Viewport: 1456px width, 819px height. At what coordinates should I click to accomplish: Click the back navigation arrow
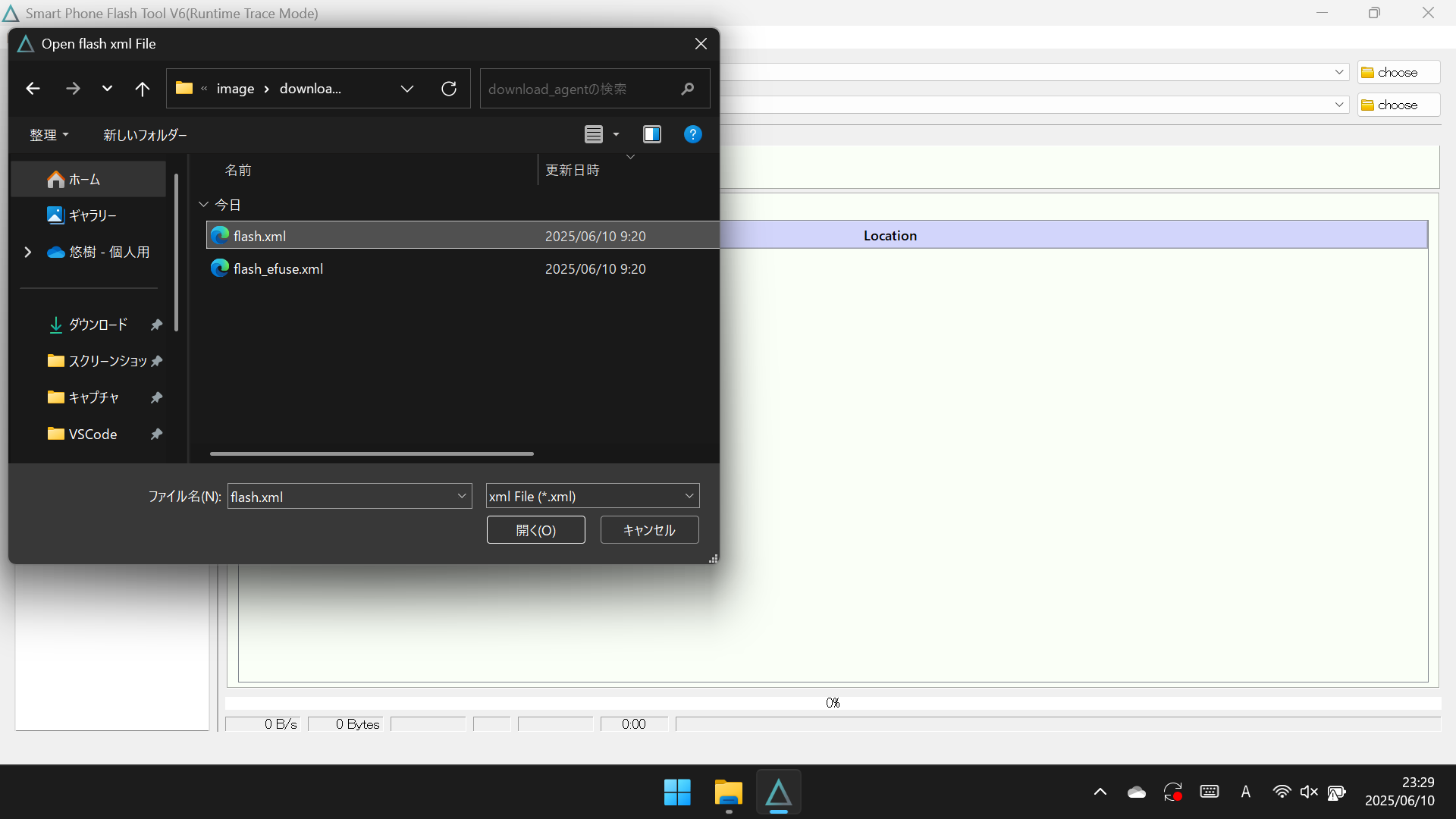pyautogui.click(x=33, y=88)
